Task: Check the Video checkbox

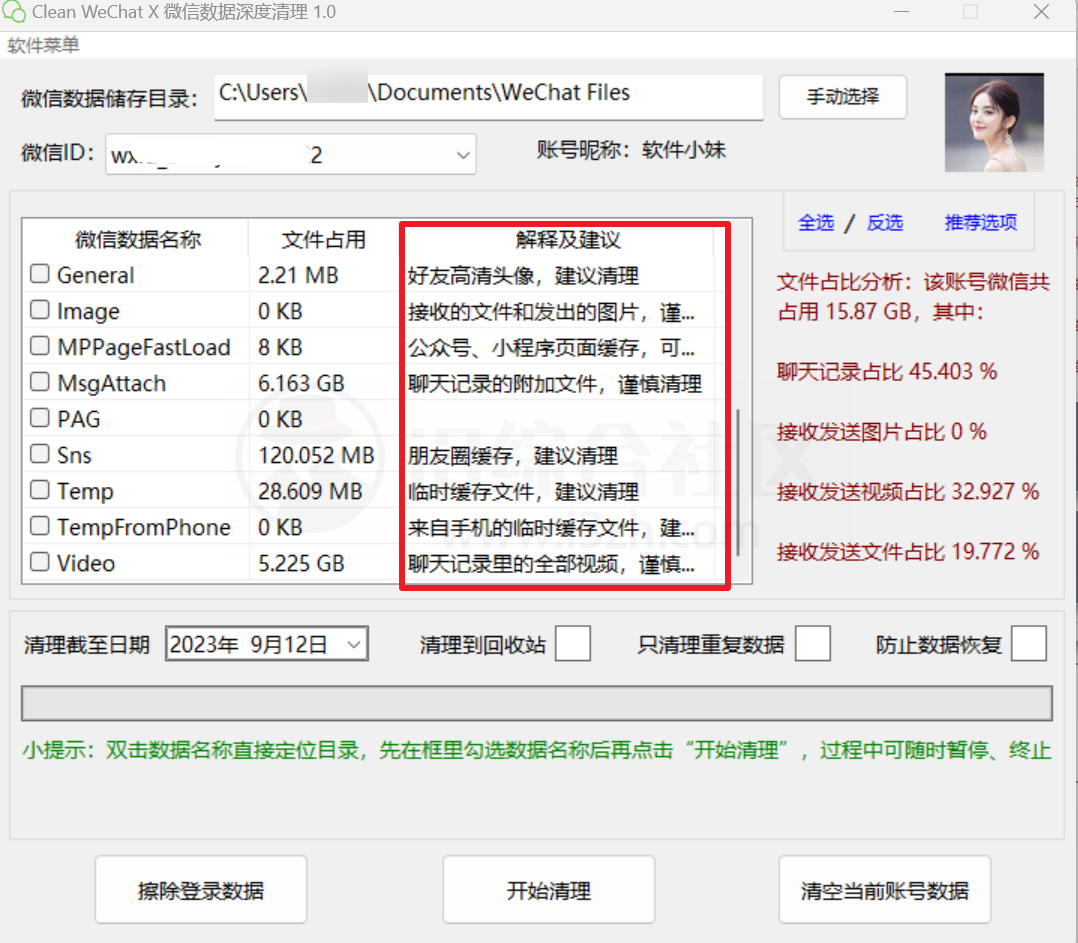Action: [40, 562]
